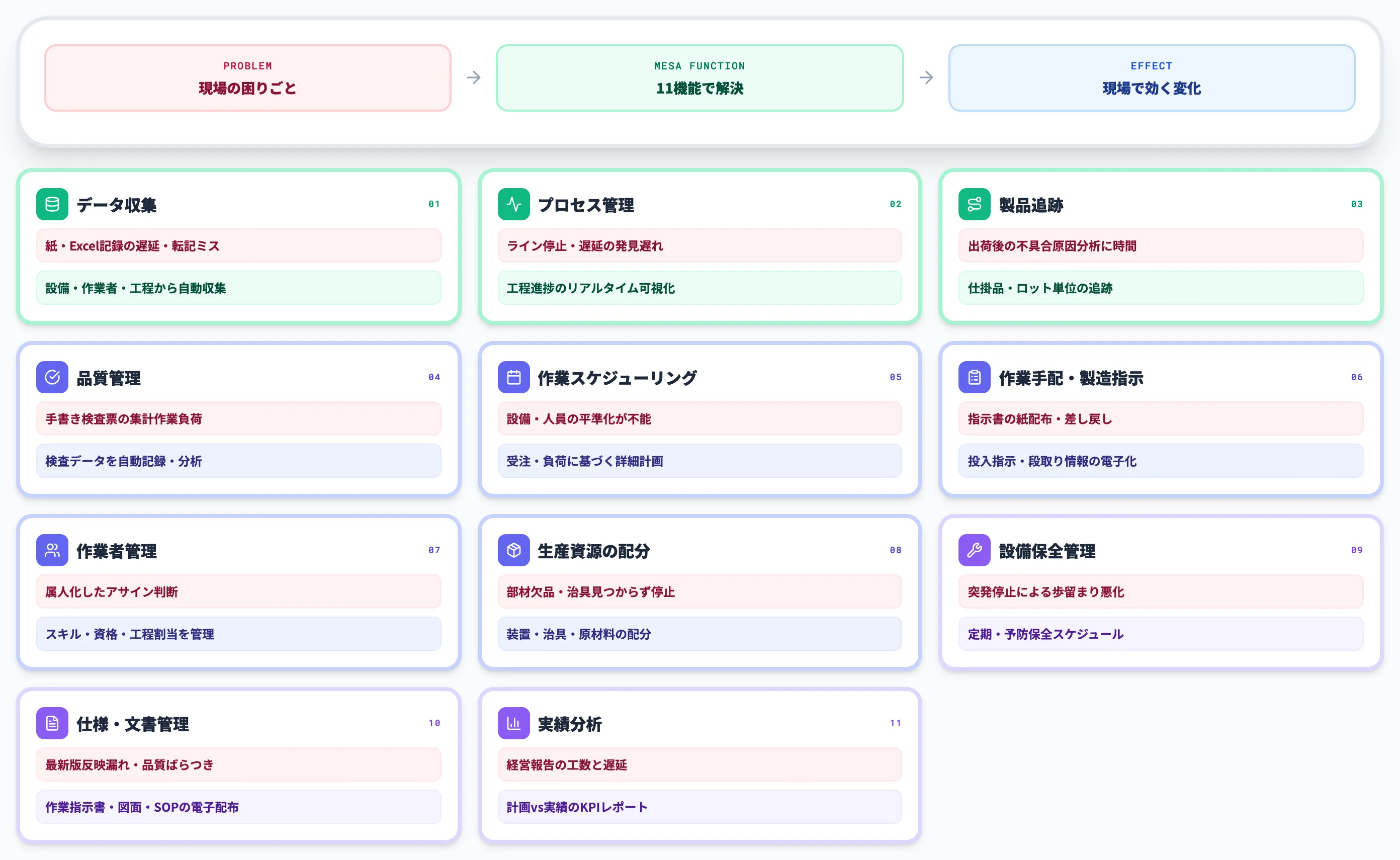
Task: Select the EFFECT 現場で効く変化 header box
Action: tap(1151, 78)
